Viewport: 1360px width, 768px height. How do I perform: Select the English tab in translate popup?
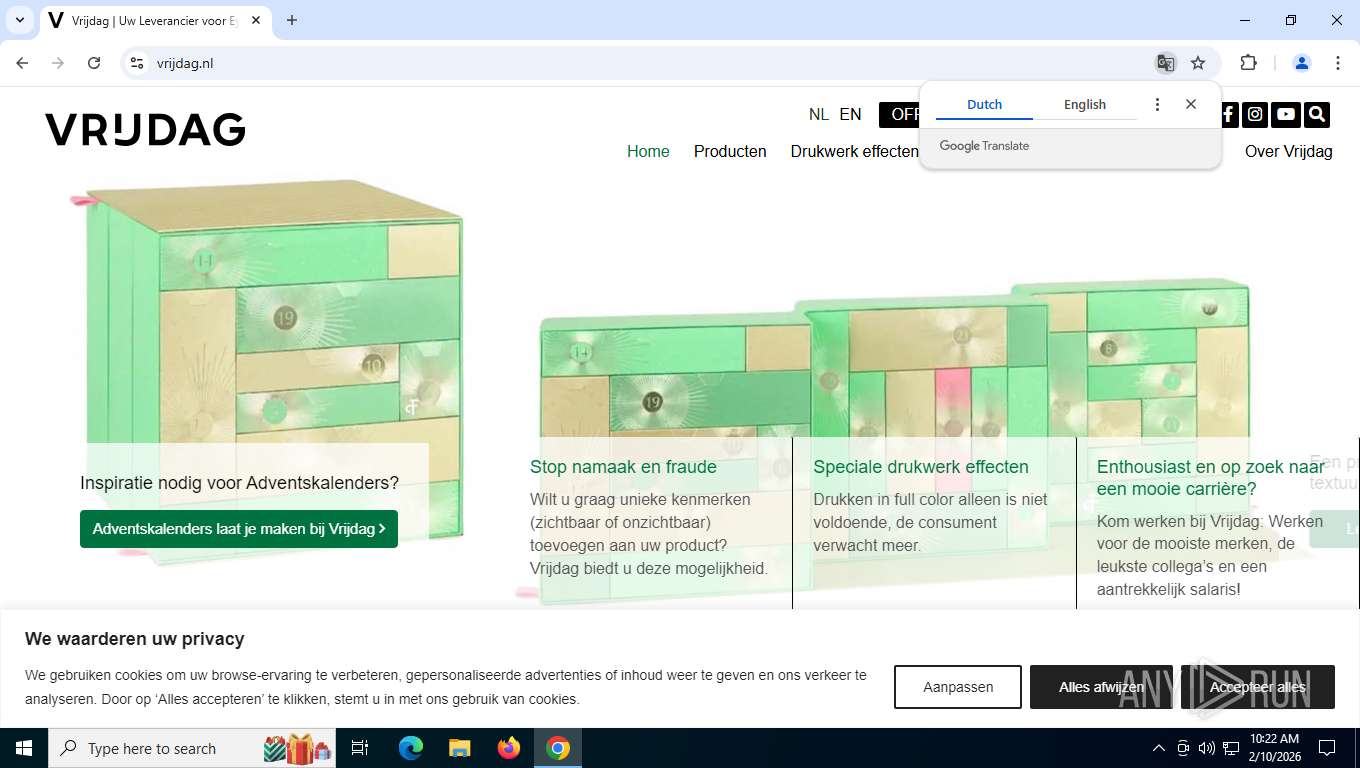pyautogui.click(x=1085, y=104)
